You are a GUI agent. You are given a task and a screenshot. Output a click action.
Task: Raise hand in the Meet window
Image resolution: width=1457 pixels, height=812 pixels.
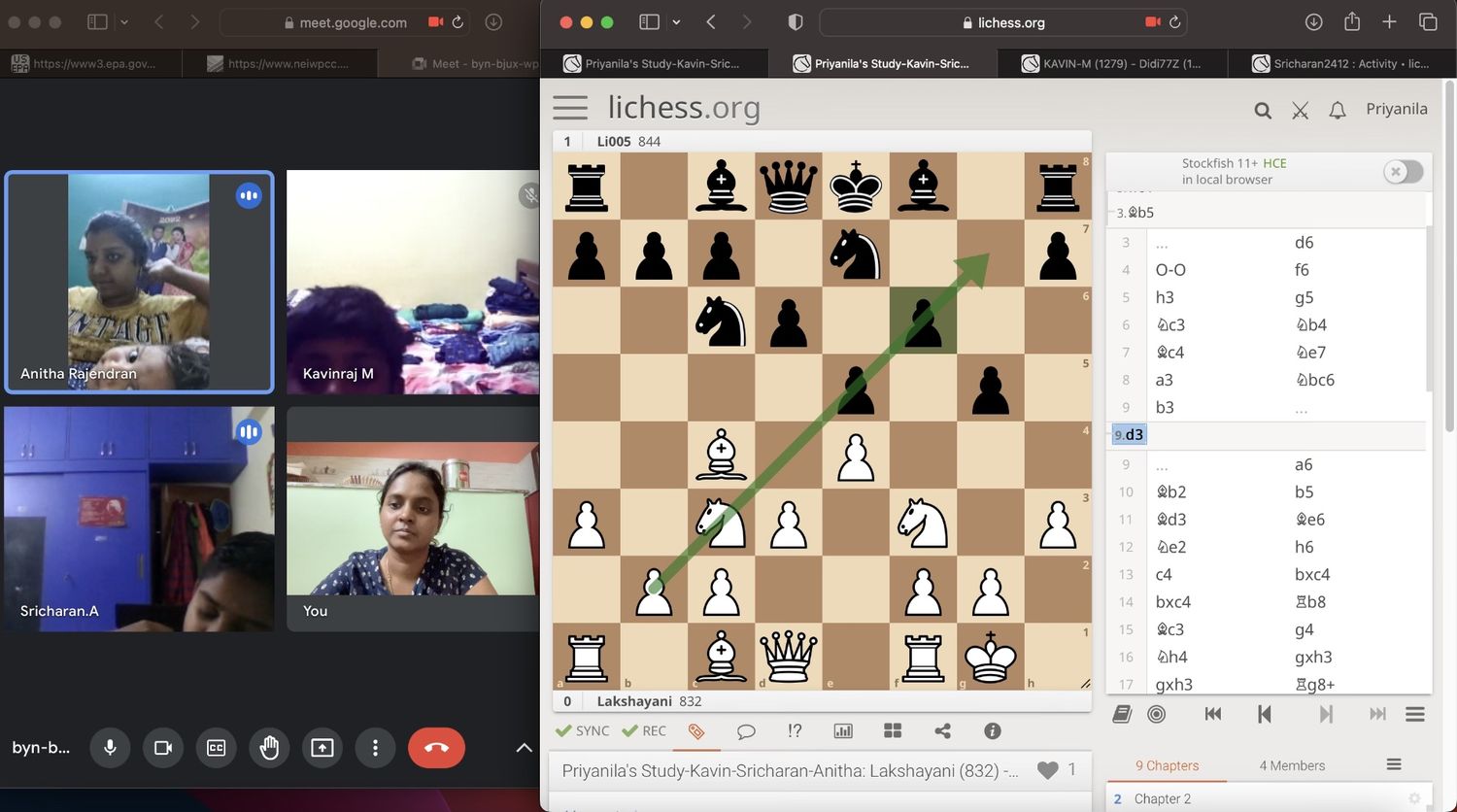269,747
